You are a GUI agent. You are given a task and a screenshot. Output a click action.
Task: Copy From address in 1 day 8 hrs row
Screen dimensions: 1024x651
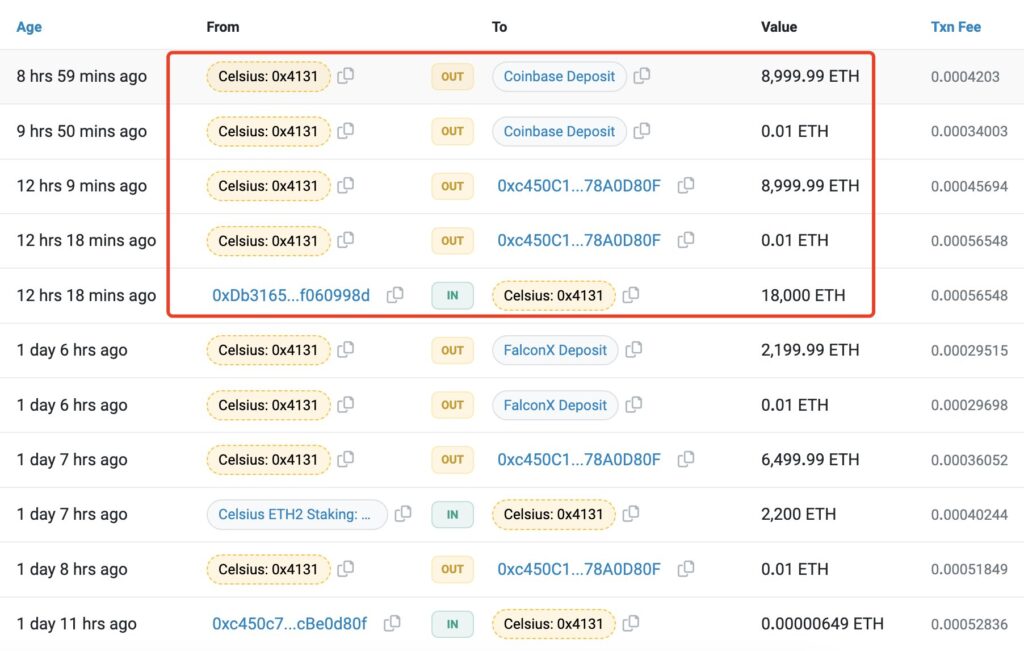(345, 569)
